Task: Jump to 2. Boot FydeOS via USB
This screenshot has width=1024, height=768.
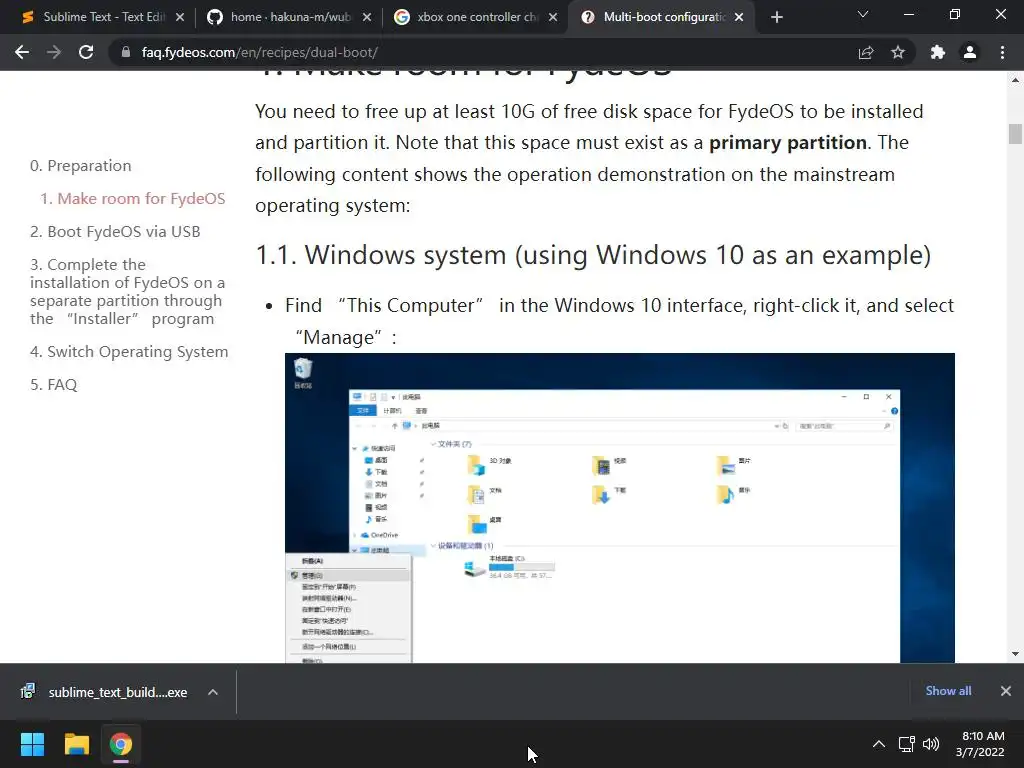Action: tap(115, 232)
